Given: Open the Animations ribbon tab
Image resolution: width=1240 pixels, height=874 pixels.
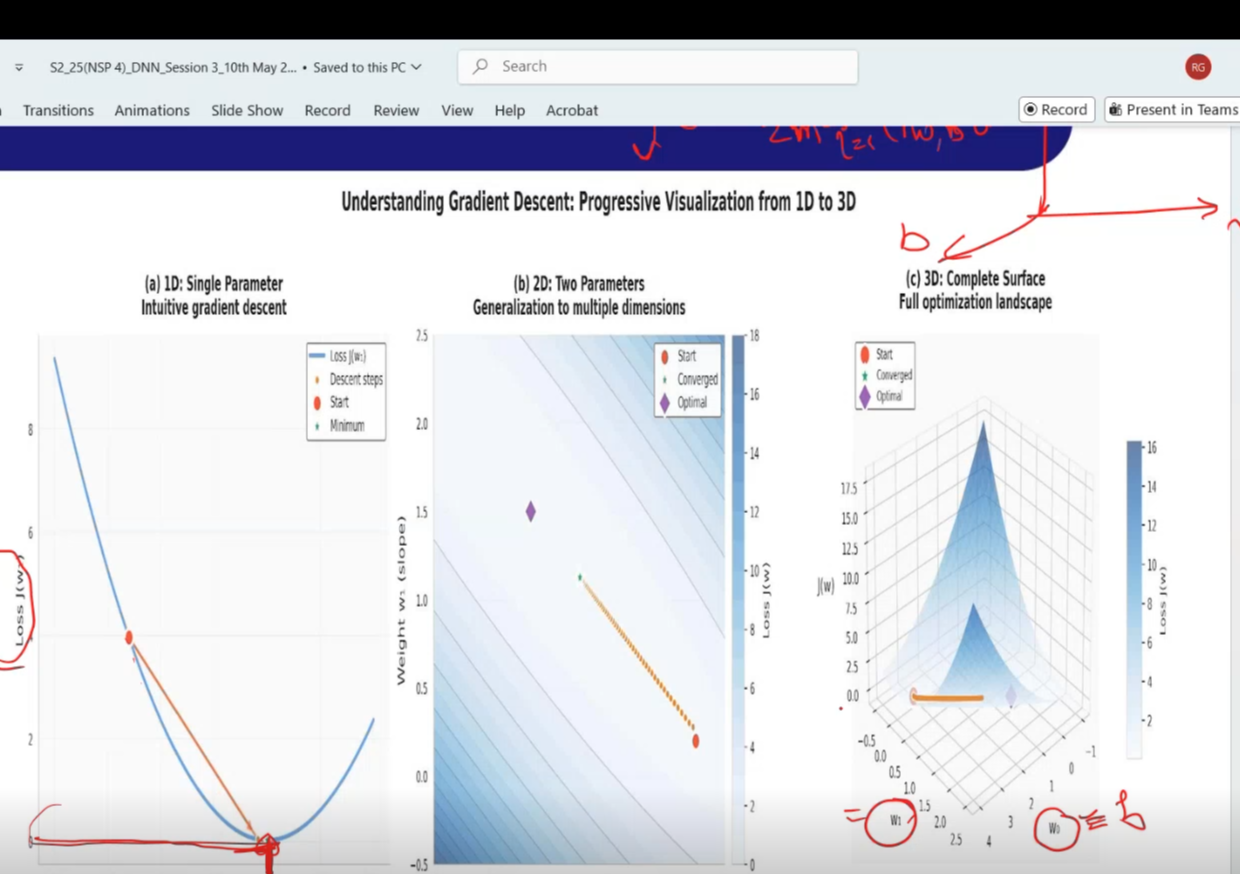Looking at the screenshot, I should 152,110.
